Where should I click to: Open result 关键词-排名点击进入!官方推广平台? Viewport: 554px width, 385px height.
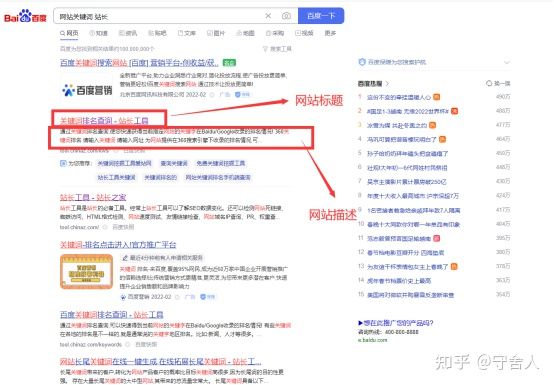[x=118, y=244]
